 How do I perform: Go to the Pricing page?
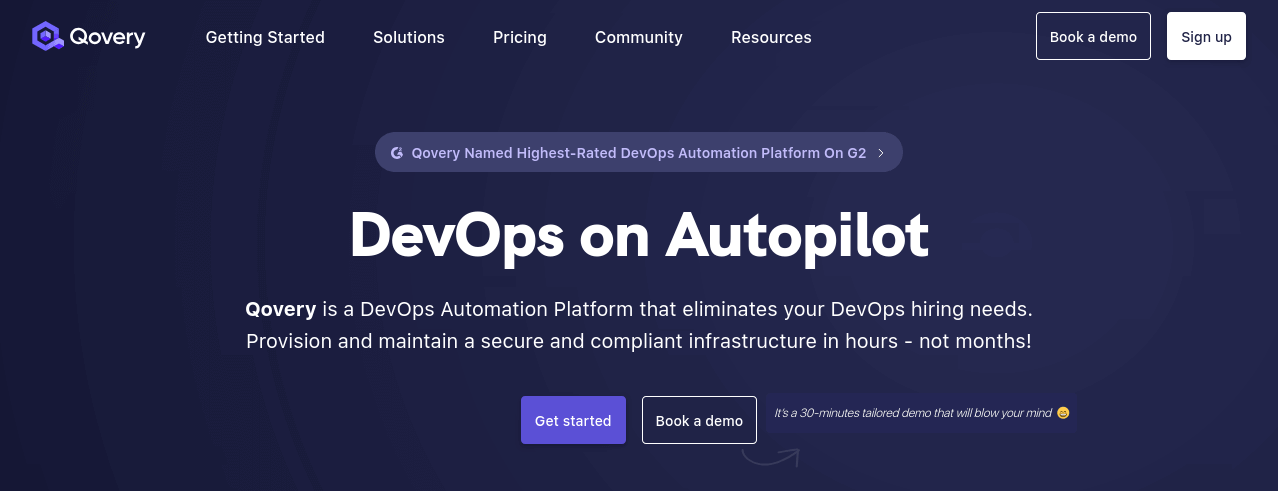tap(519, 37)
